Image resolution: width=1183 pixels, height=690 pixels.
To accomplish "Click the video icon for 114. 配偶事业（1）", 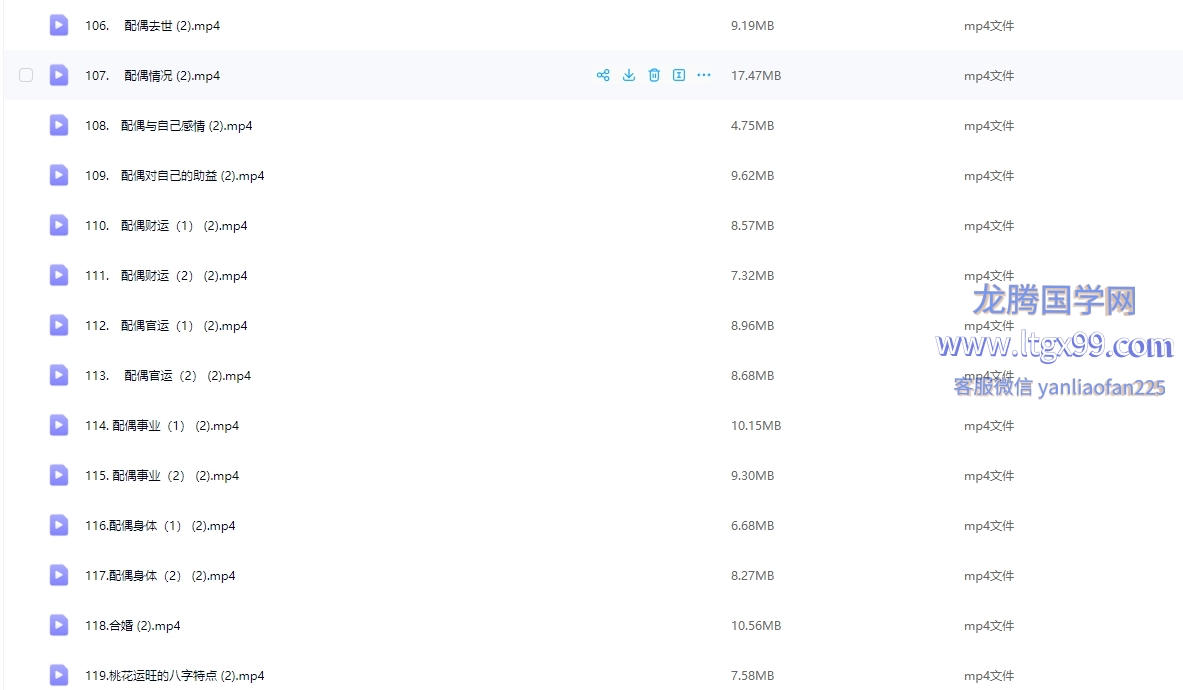I will click(x=59, y=425).
